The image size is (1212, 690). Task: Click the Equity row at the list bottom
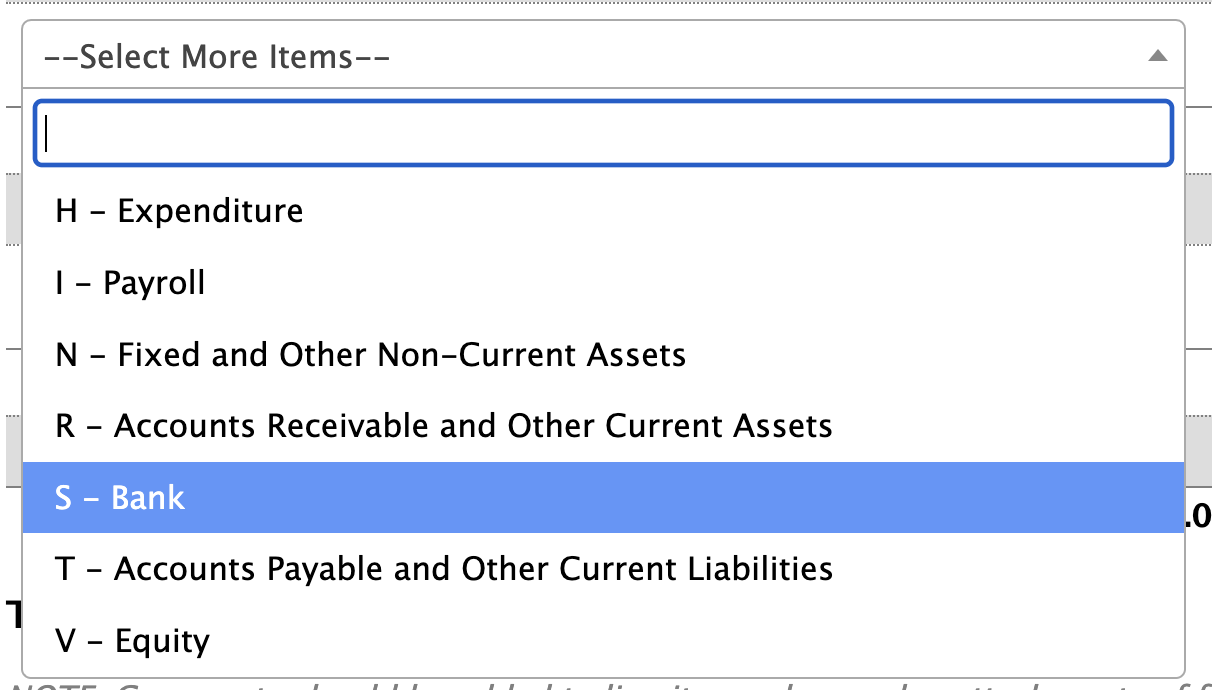tap(603, 641)
